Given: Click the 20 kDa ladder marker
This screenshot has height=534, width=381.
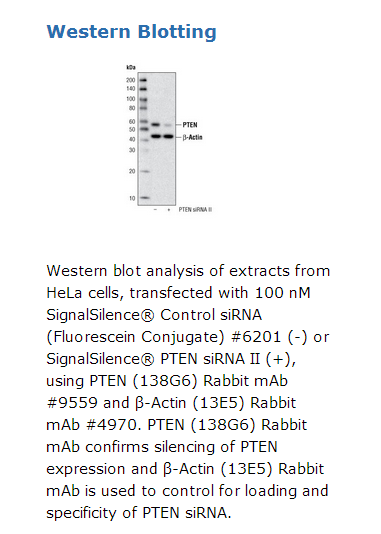Looking at the screenshot, I should click(132, 171).
